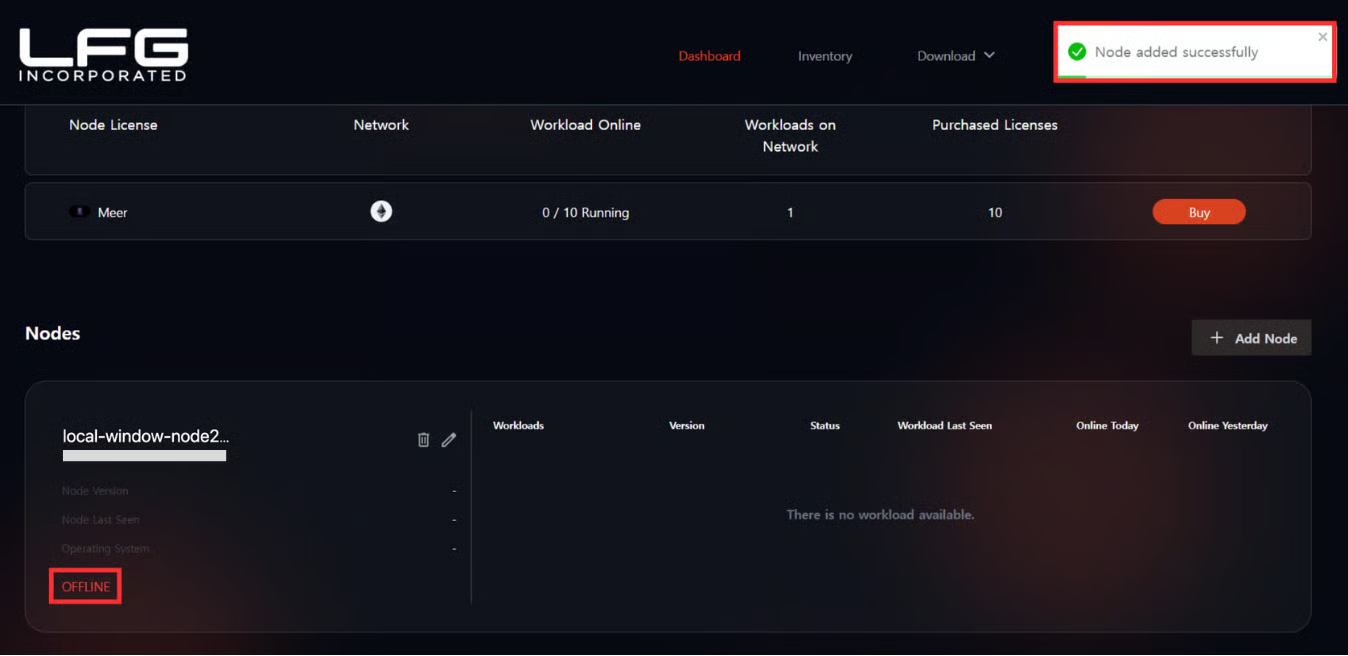Open the Download dropdown menu
The image size is (1348, 656).
point(946,56)
